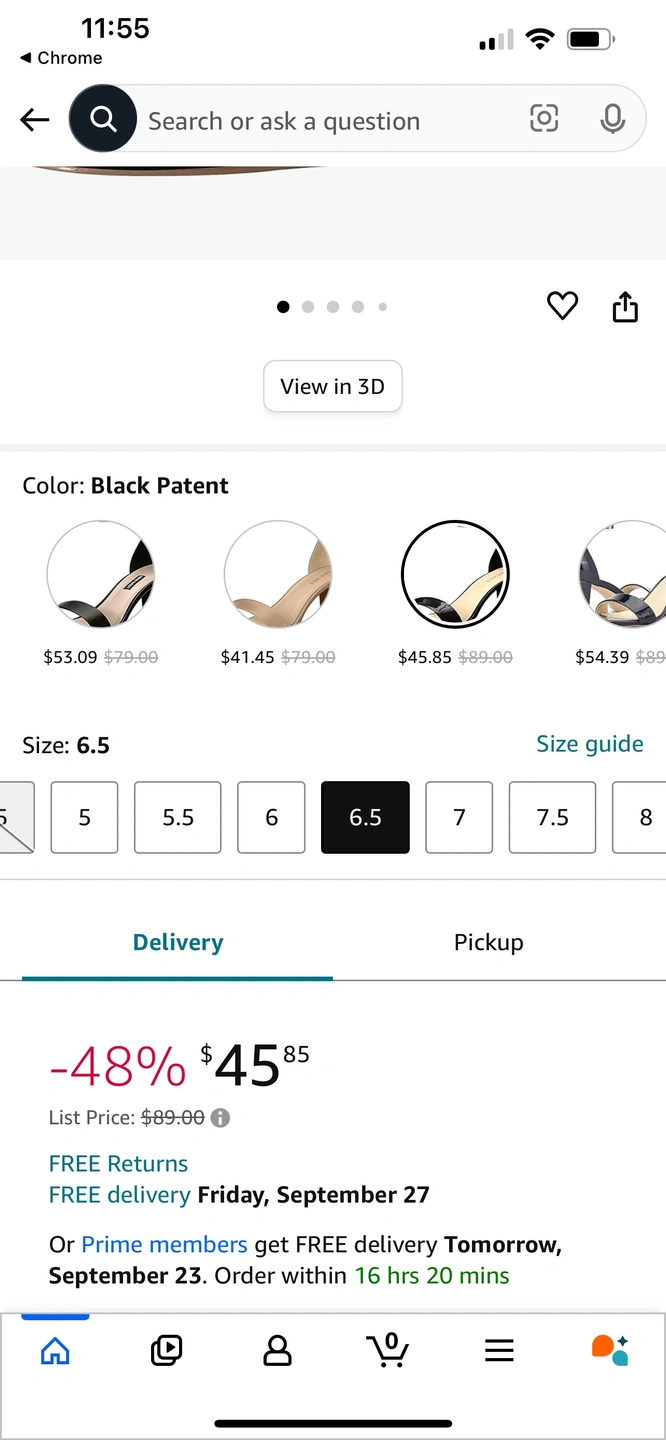666x1440 pixels.
Task: Select size 5.5
Action: tap(178, 817)
